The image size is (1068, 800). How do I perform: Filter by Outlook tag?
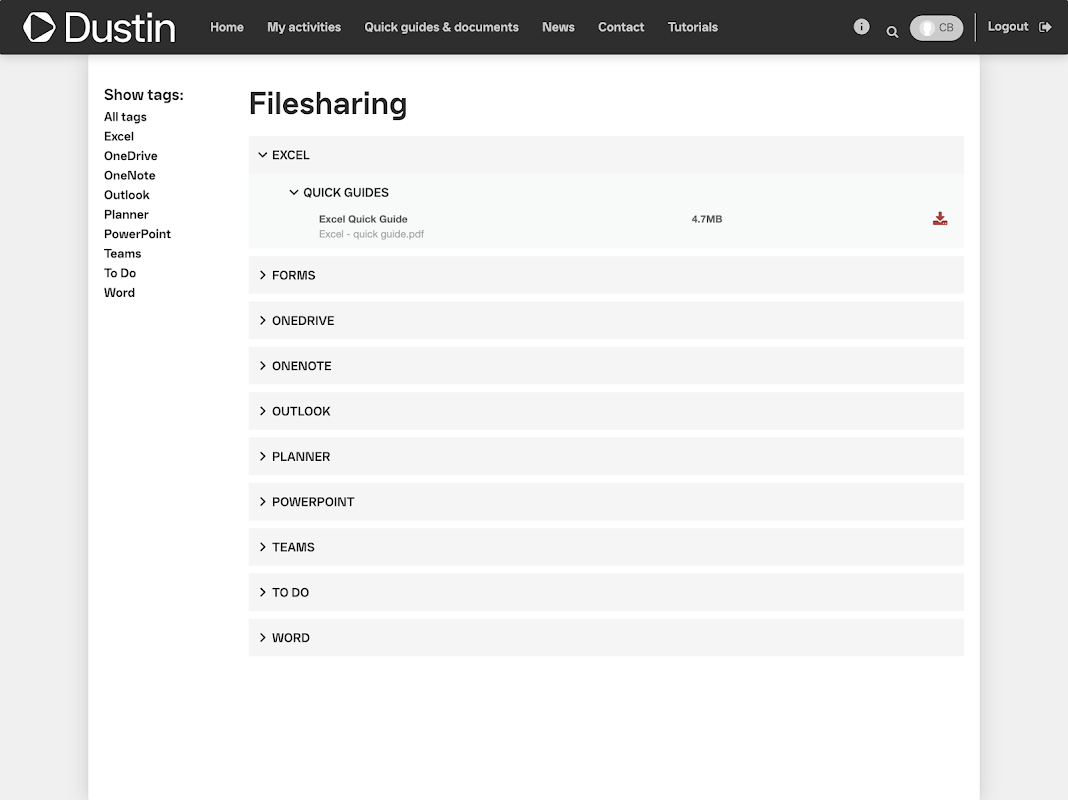click(x=127, y=195)
